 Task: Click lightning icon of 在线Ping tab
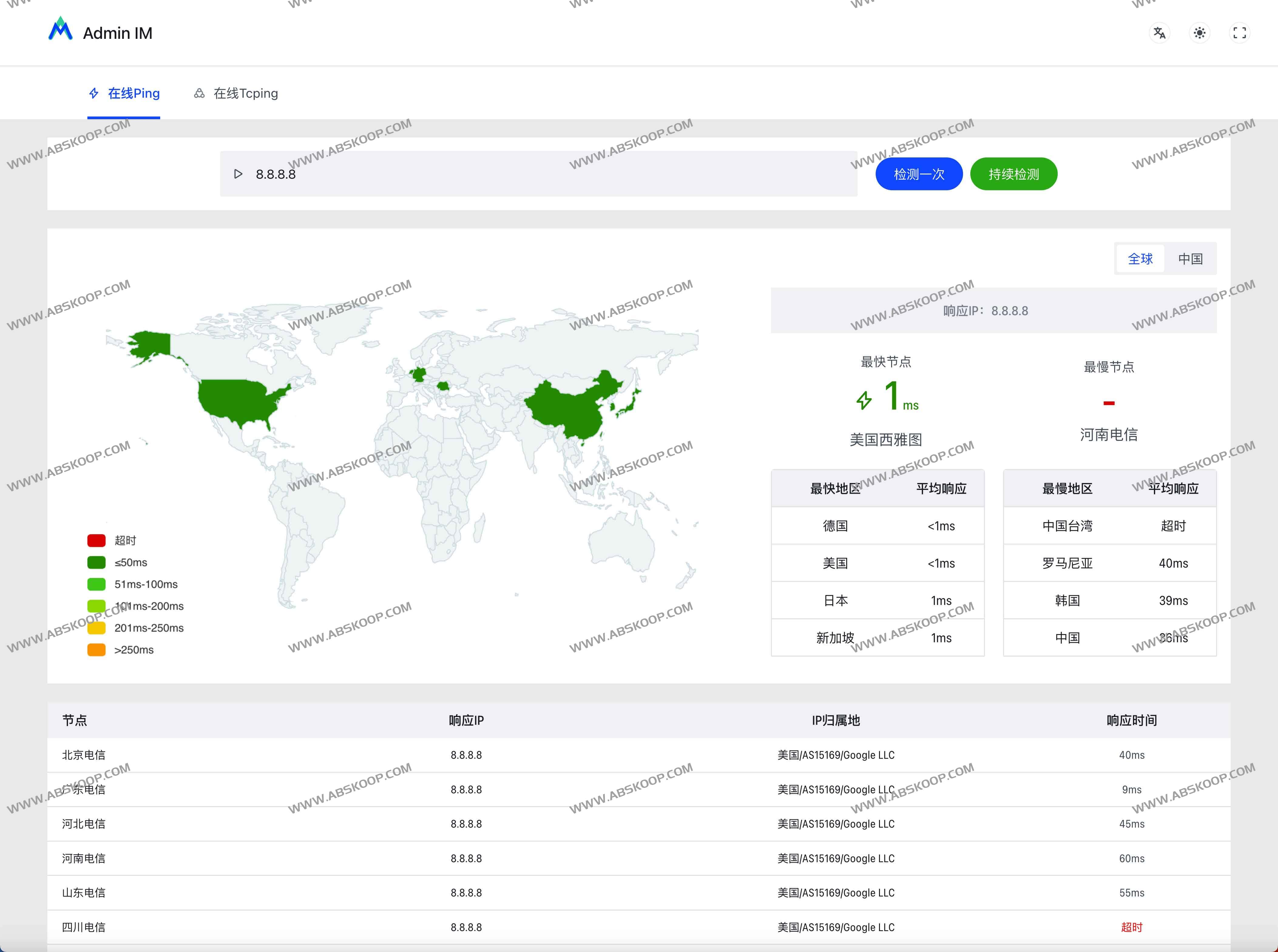[x=94, y=93]
